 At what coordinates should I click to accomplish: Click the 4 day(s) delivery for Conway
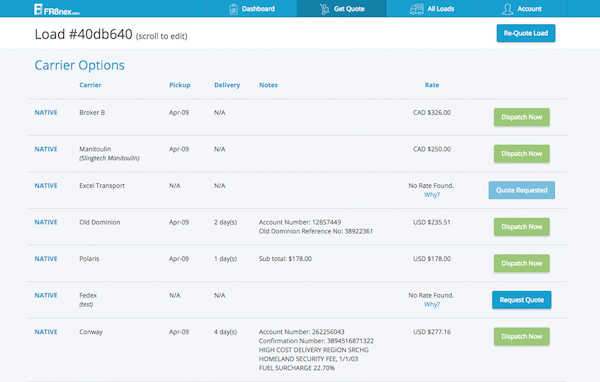tap(225, 332)
